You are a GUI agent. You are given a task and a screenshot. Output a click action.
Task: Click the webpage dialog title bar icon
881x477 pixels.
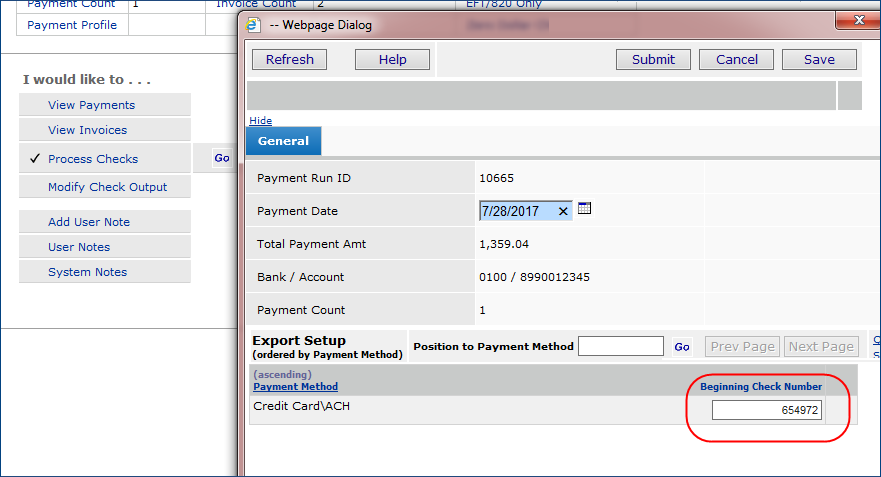253,25
